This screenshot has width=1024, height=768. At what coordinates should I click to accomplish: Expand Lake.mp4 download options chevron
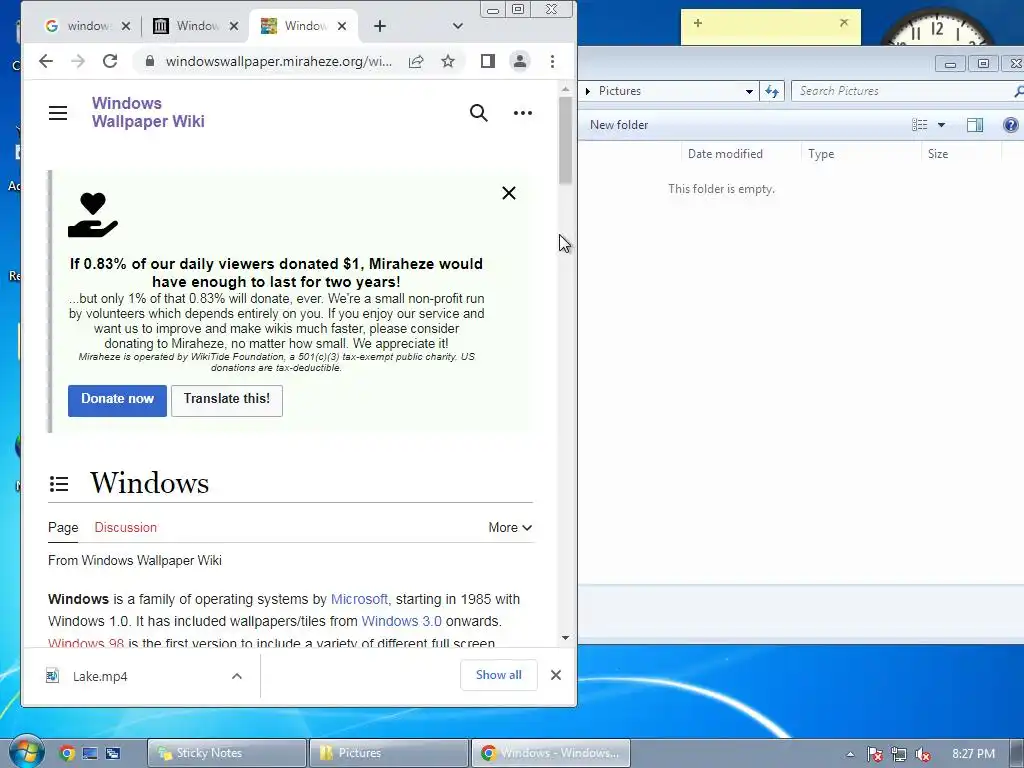[x=237, y=677]
